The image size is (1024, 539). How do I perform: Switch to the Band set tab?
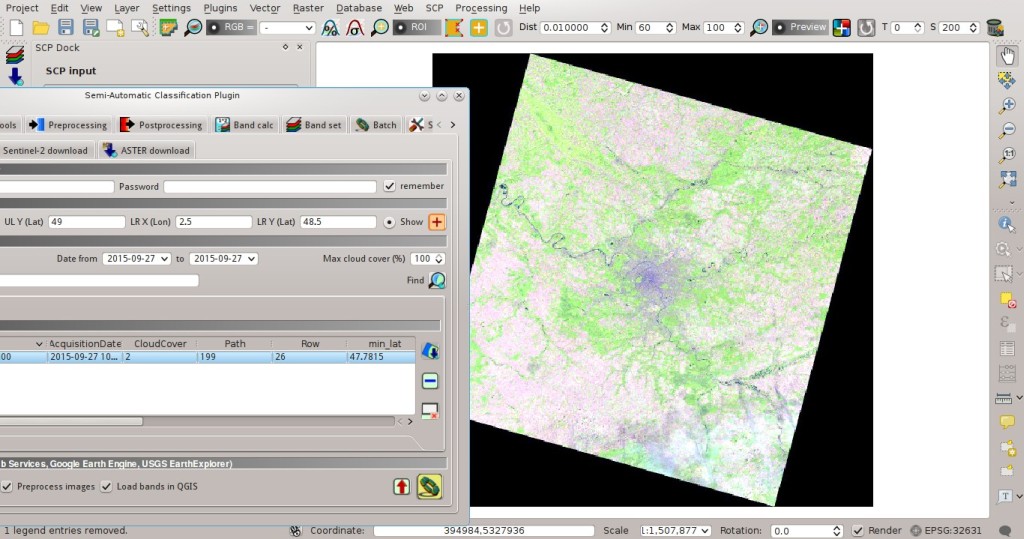click(x=314, y=125)
